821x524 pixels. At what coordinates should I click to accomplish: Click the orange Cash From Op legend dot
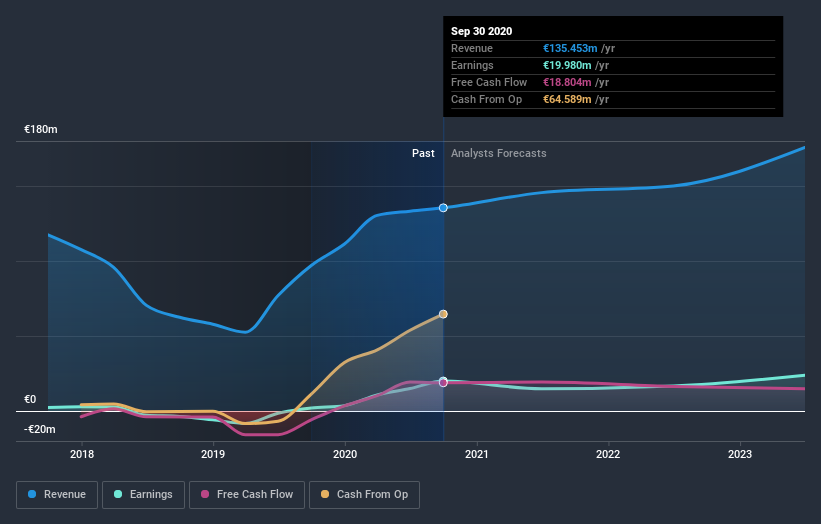point(325,494)
